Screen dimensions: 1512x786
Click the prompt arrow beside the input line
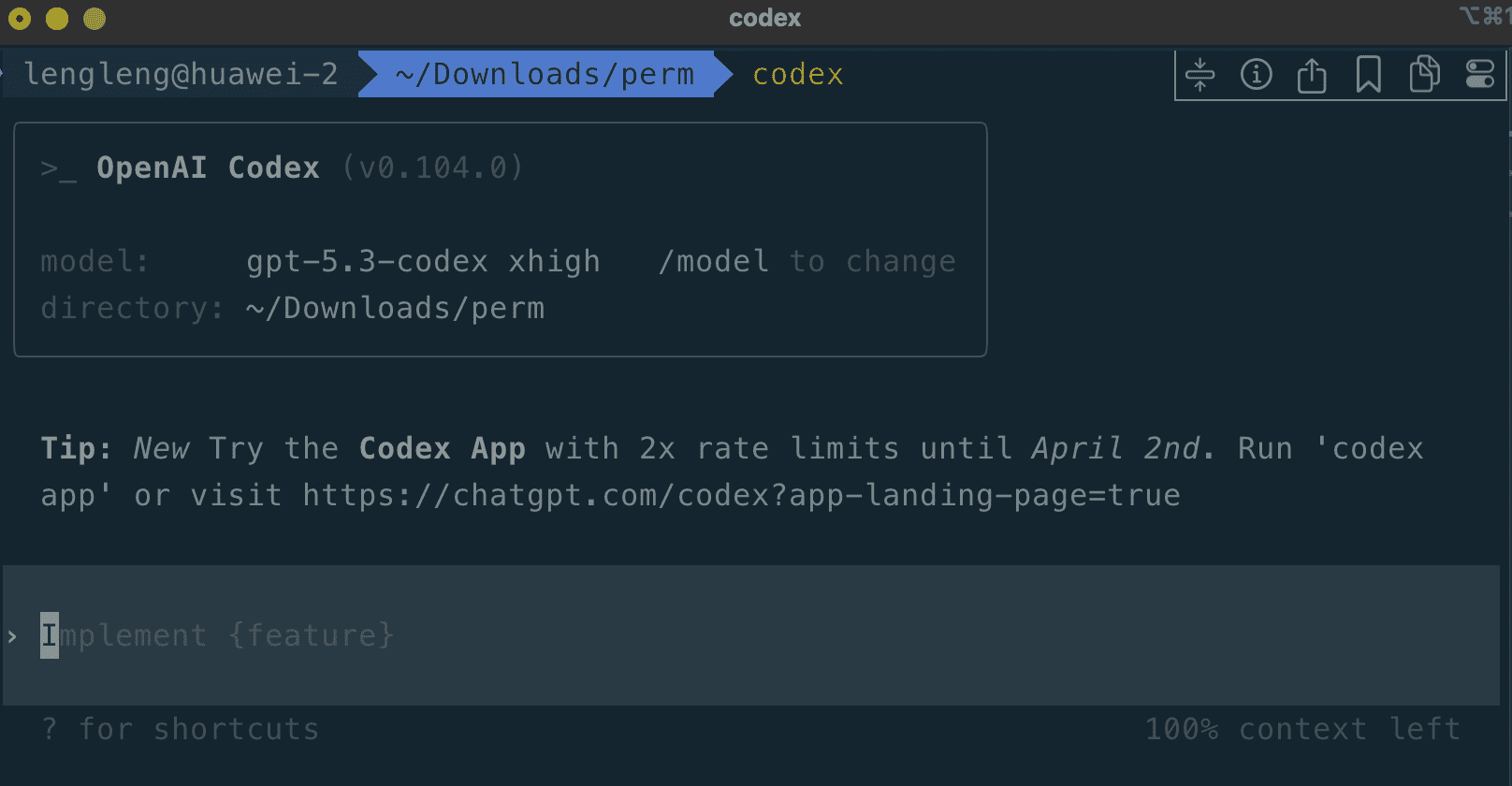click(x=12, y=636)
